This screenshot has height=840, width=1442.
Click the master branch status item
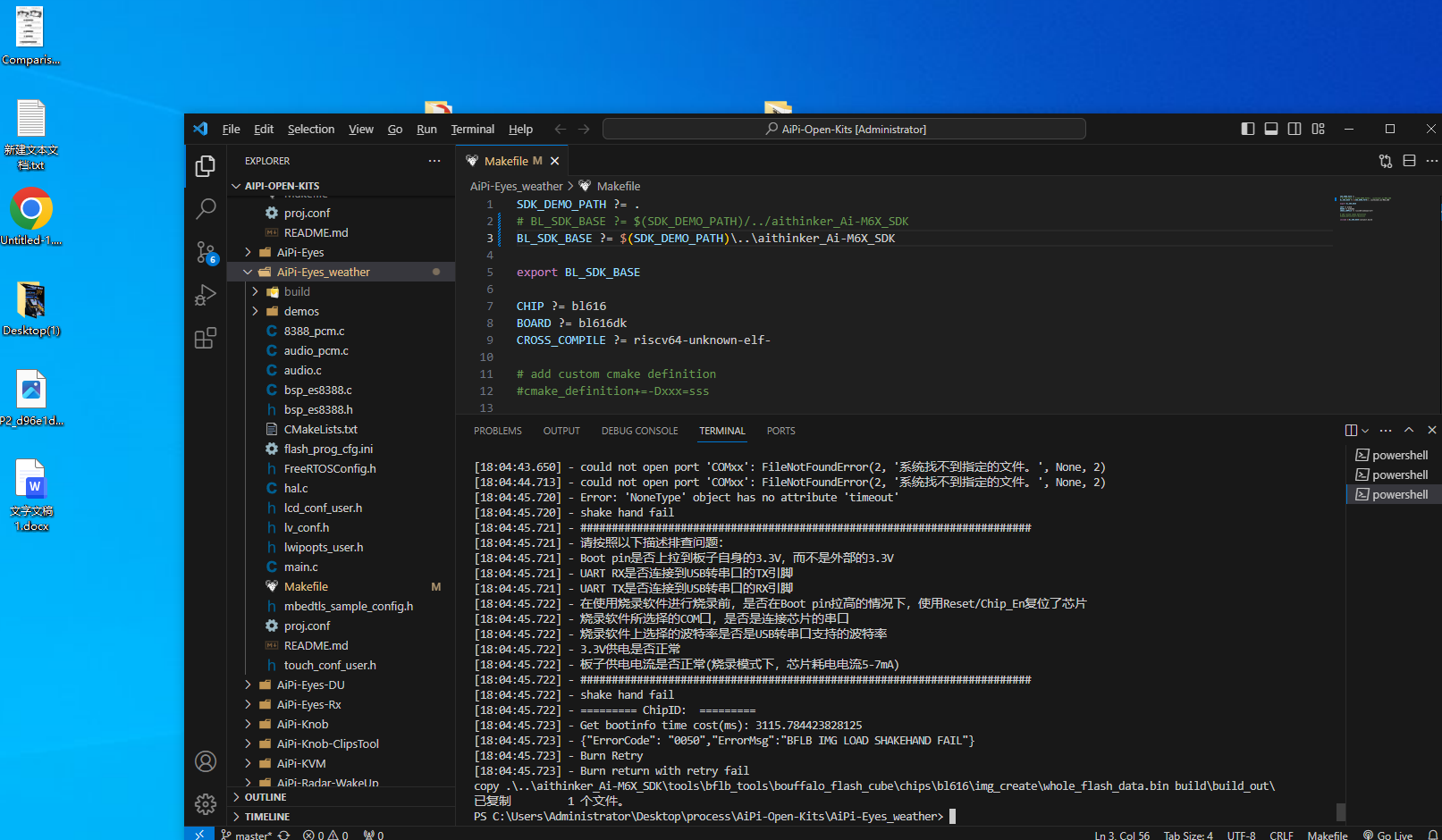click(x=246, y=835)
